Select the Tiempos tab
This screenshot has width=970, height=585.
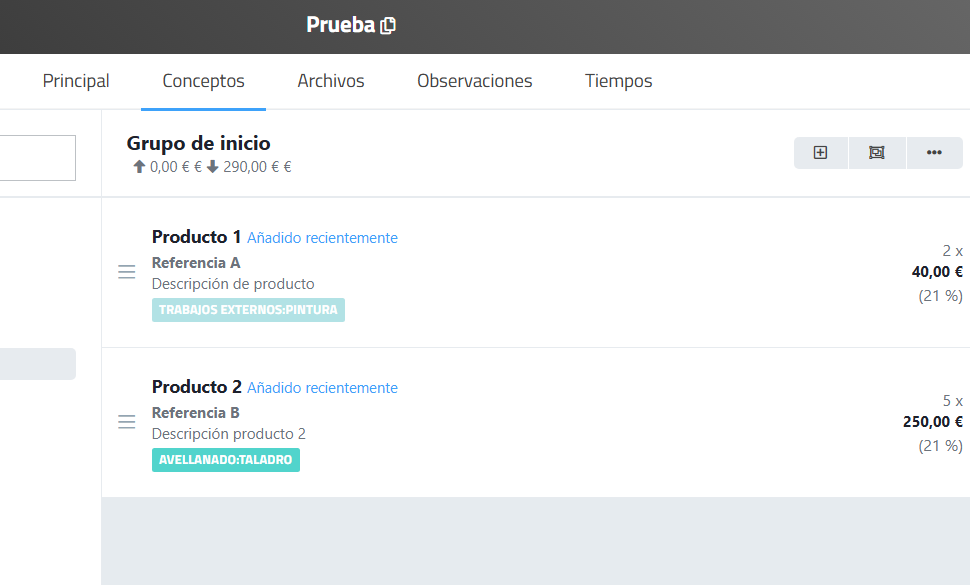(x=618, y=81)
